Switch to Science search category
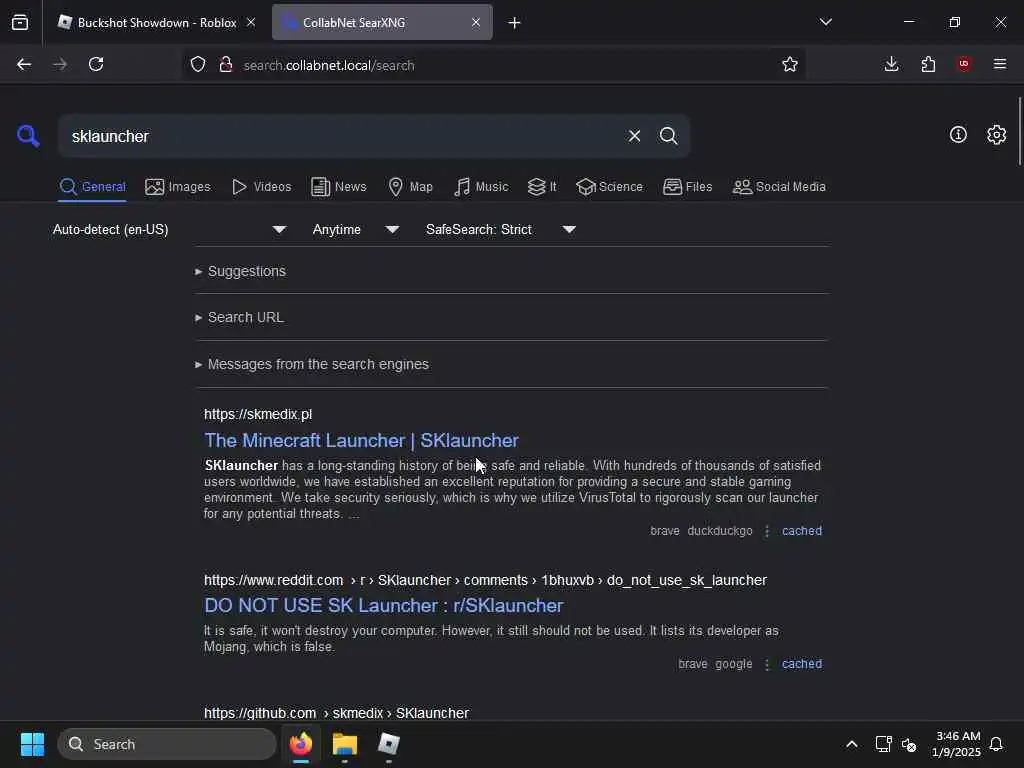 coord(609,187)
